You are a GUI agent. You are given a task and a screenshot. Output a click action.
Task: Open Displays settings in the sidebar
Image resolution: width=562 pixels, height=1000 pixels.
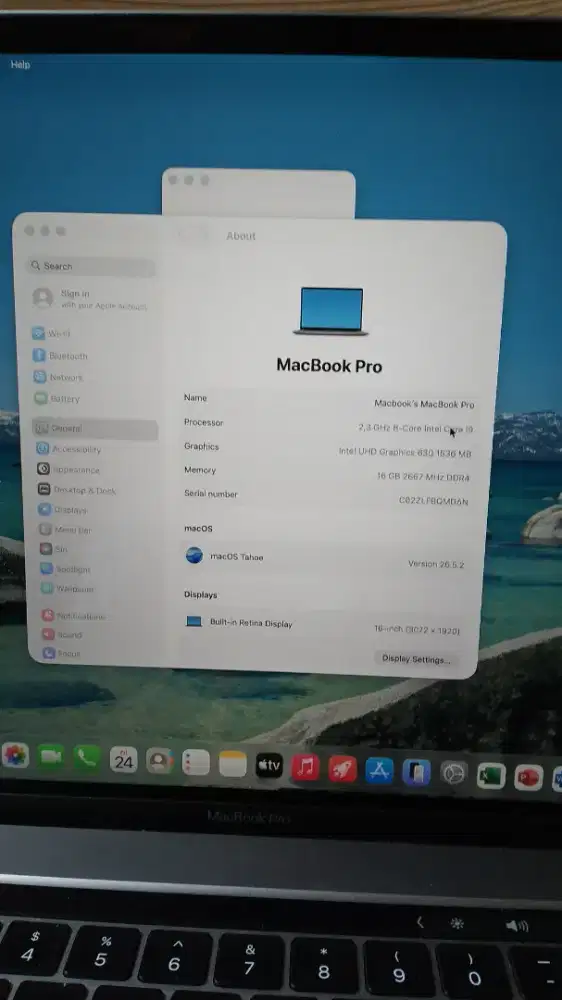coord(64,510)
